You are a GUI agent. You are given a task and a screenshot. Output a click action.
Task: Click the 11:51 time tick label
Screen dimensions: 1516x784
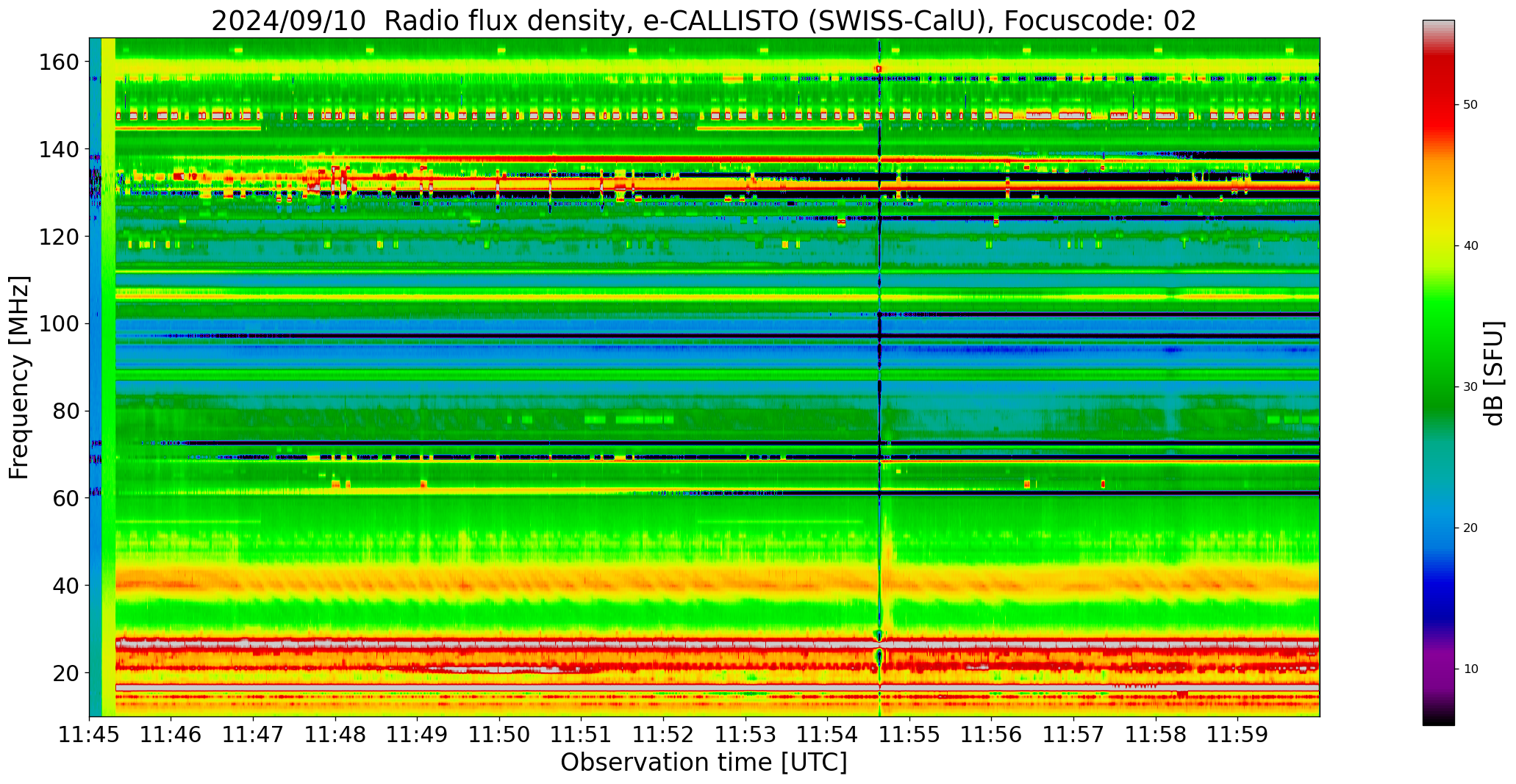point(582,735)
